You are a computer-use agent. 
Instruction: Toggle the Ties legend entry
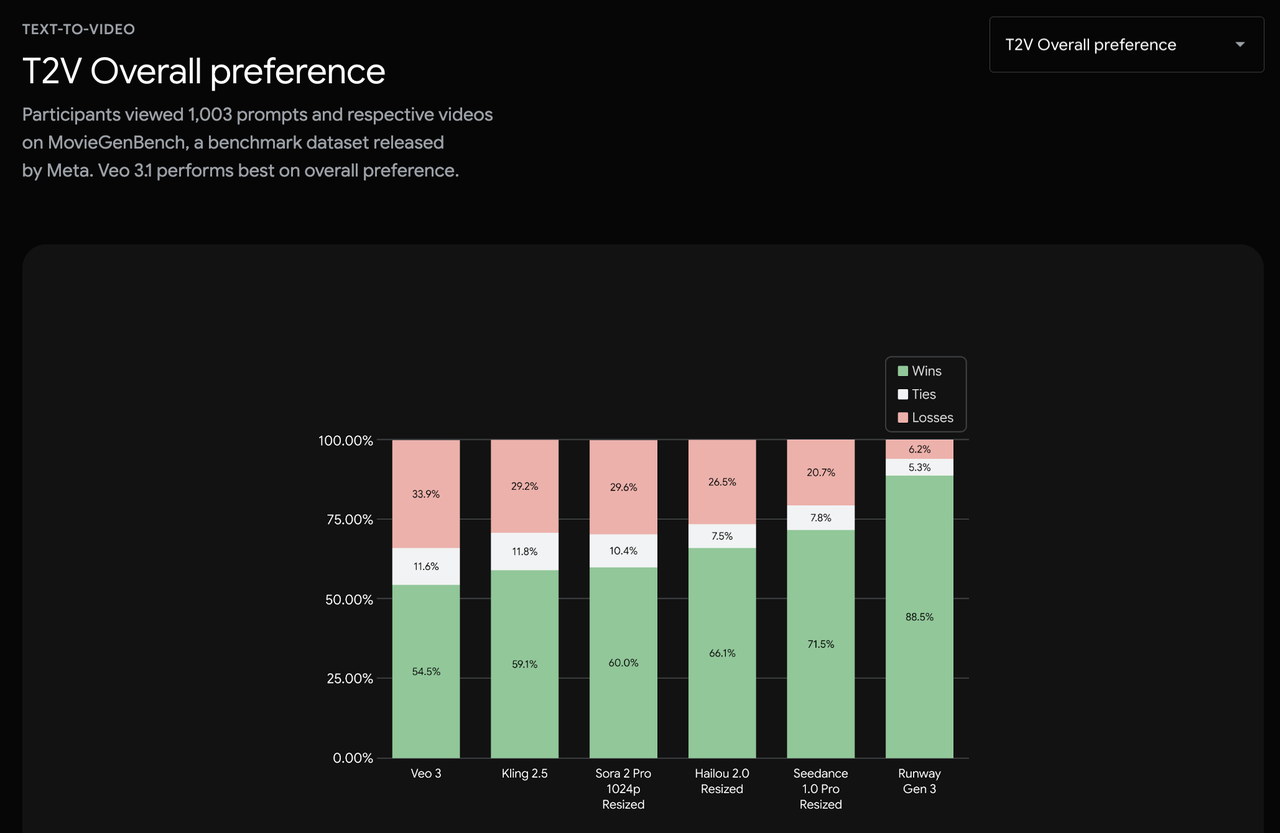(x=923, y=394)
